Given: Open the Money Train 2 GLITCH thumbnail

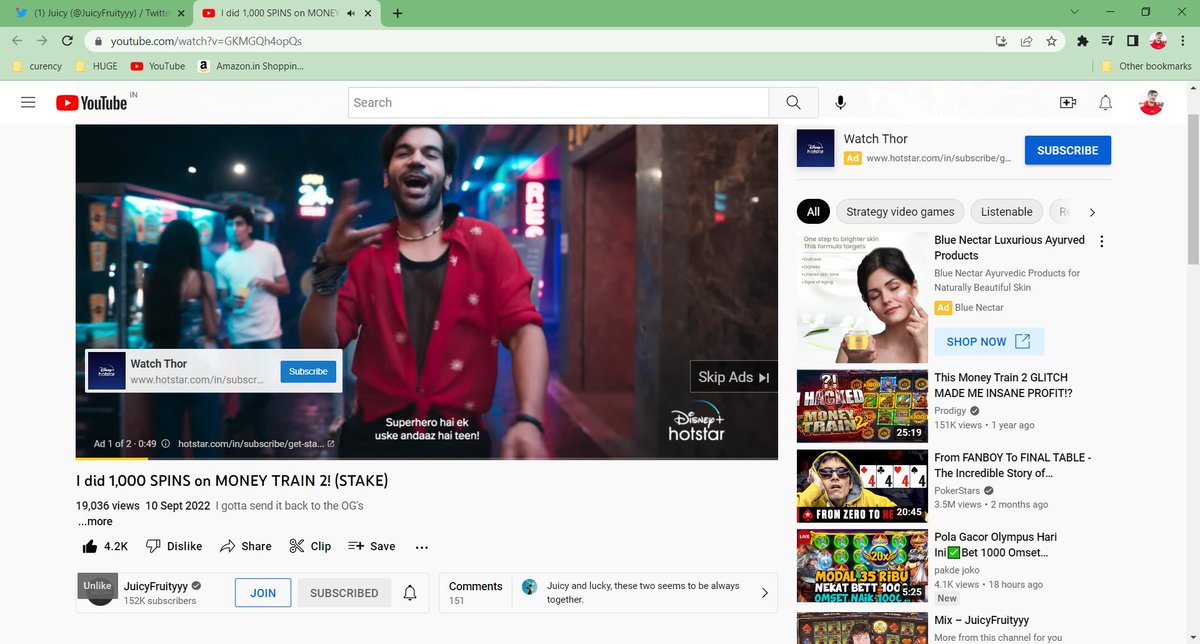Looking at the screenshot, I should pyautogui.click(x=862, y=406).
